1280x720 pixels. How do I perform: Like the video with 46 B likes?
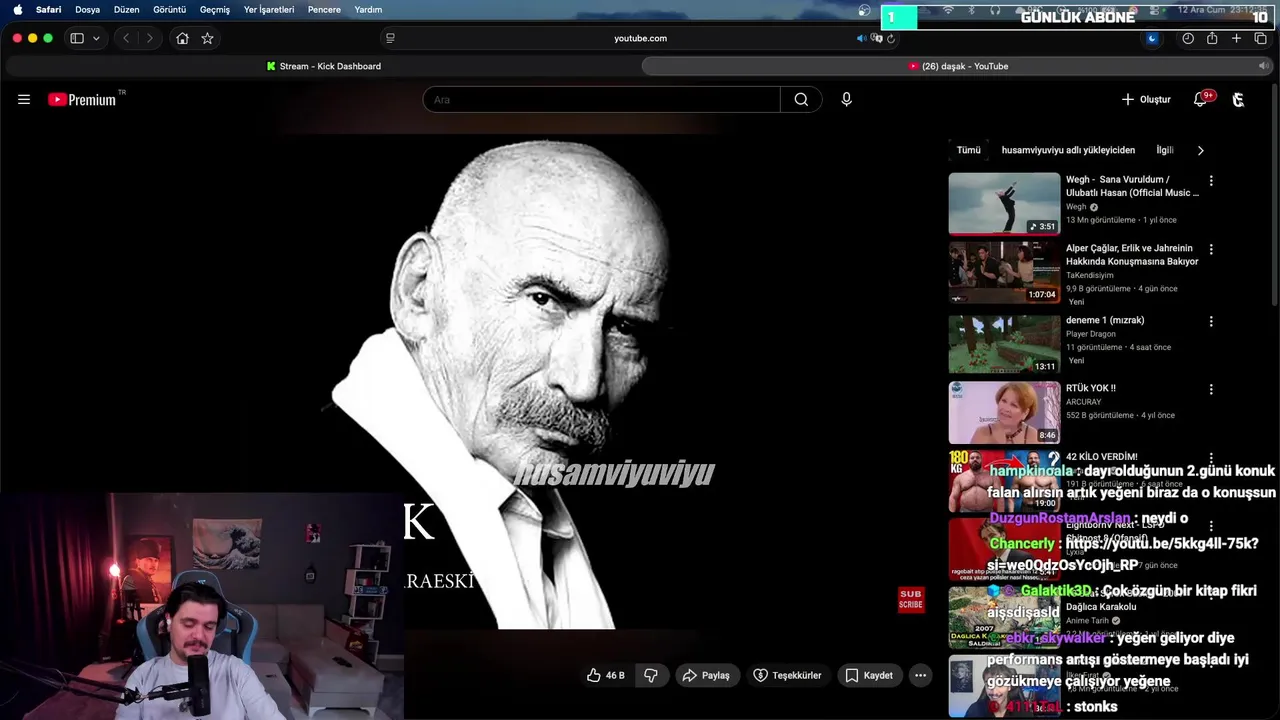(x=605, y=675)
